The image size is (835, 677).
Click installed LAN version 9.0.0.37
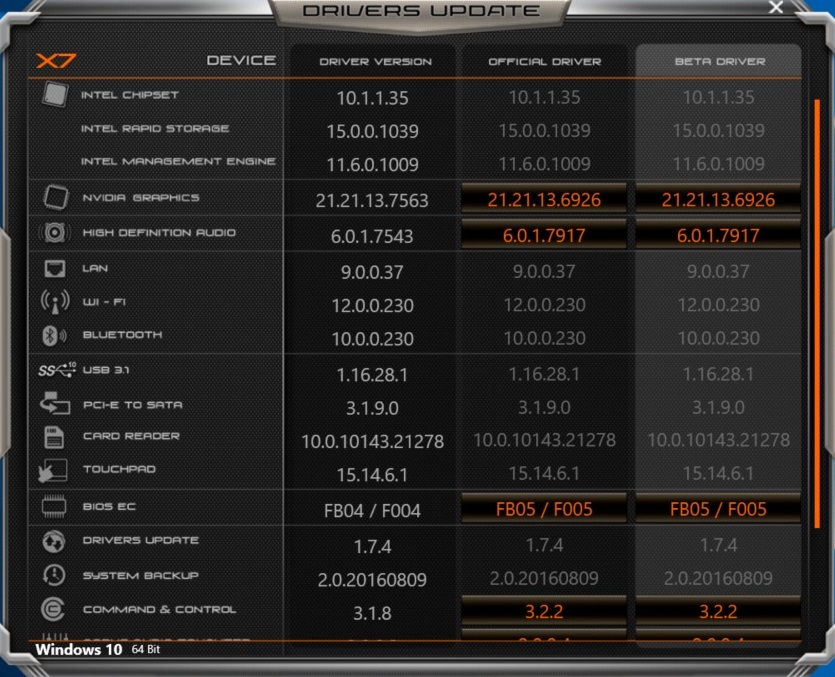[x=372, y=272]
